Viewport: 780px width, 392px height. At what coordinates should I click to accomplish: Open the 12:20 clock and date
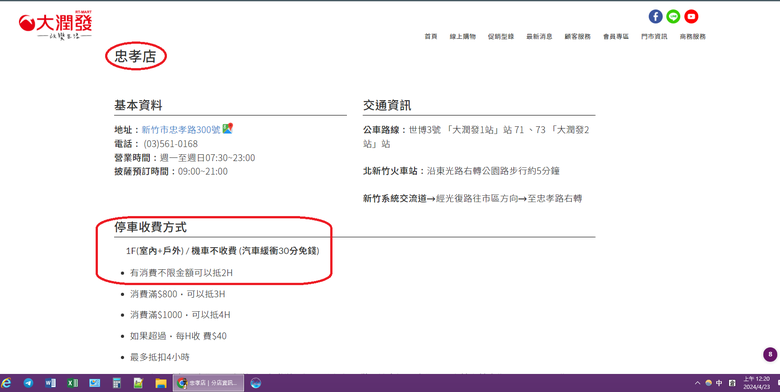pyautogui.click(x=756, y=383)
